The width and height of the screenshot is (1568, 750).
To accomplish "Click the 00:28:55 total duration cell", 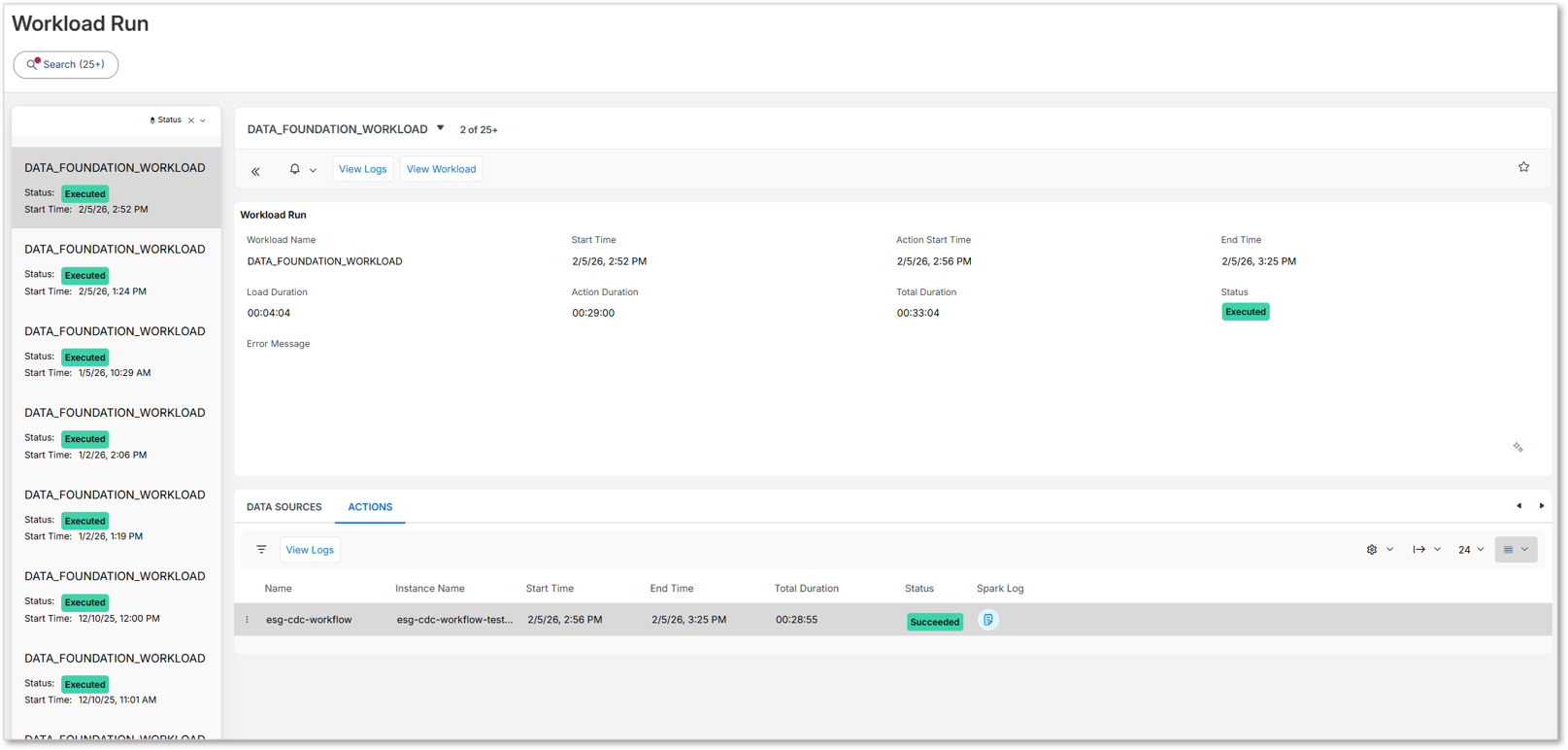I will tap(796, 620).
